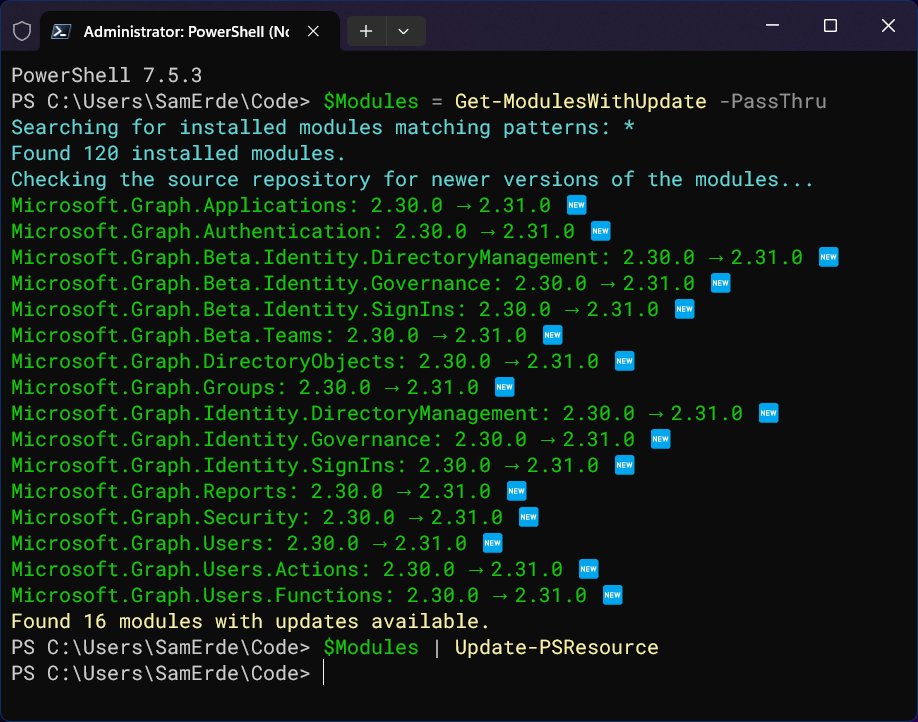The image size is (918, 722).
Task: Click the '$Modules' variable in first command
Action: [x=371, y=101]
